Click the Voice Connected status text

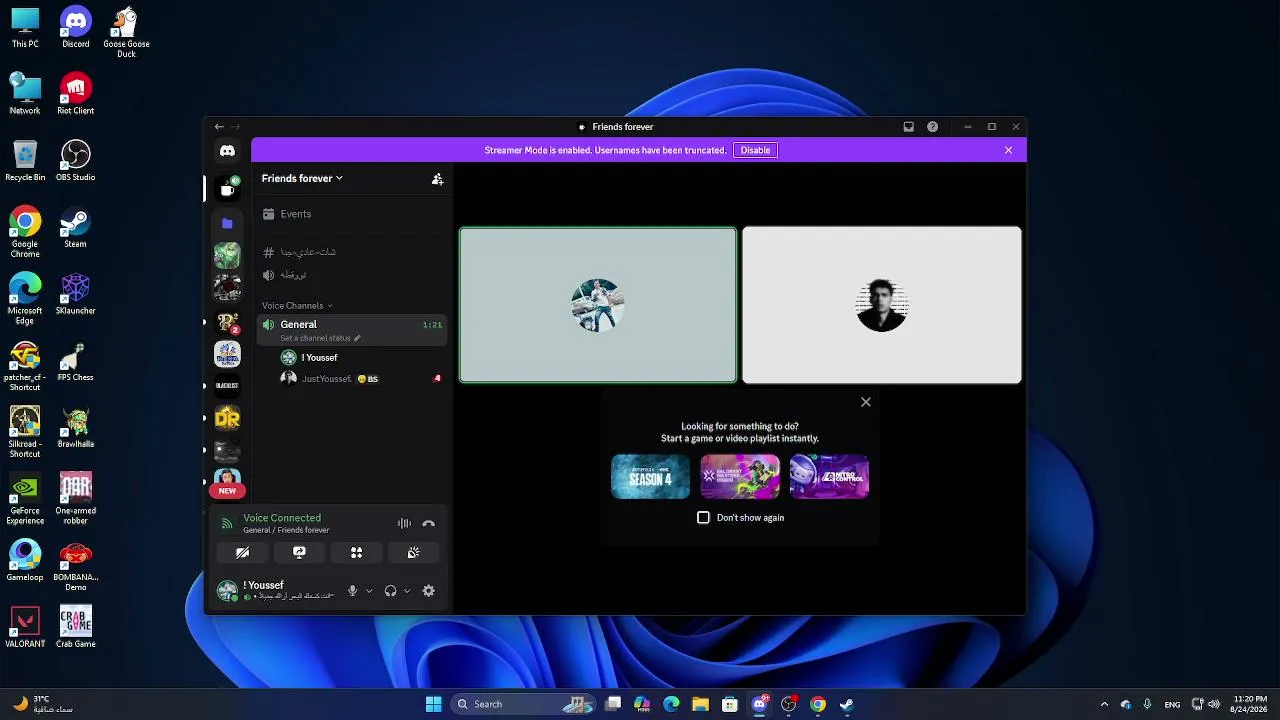(x=282, y=518)
